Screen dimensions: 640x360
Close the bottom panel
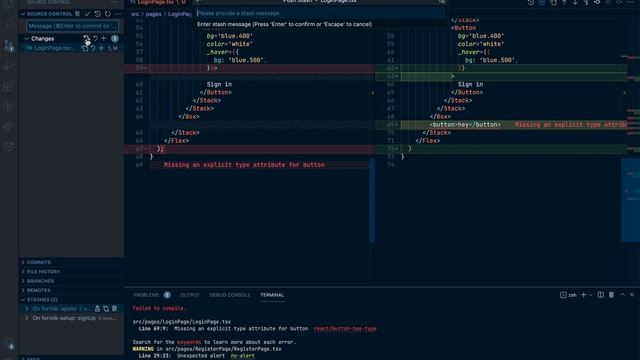[632, 295]
